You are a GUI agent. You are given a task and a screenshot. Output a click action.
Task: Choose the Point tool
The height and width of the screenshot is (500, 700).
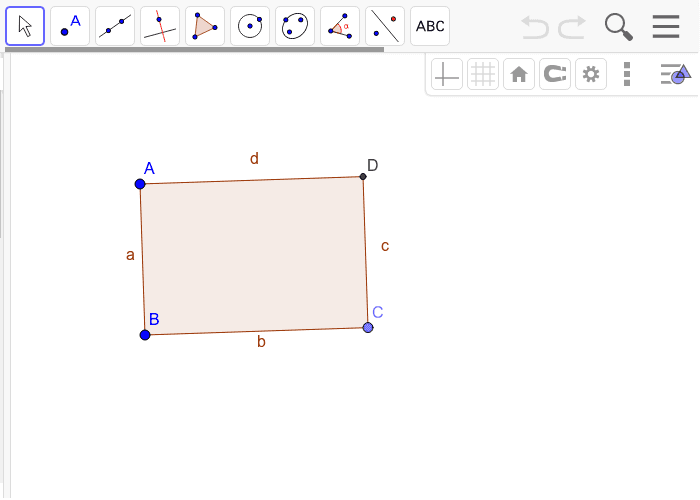(70, 26)
